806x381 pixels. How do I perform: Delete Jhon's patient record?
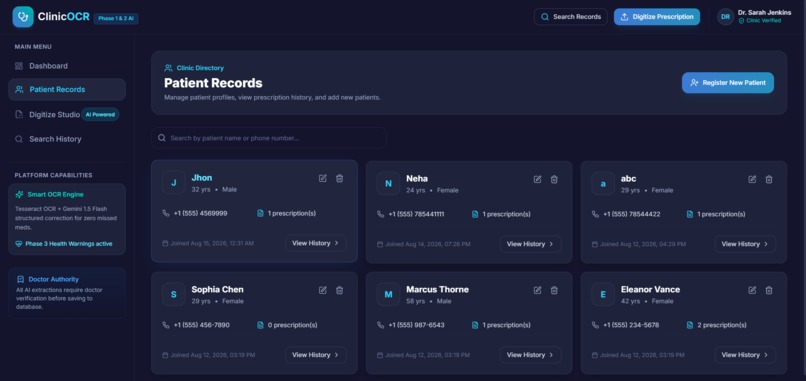pyautogui.click(x=339, y=178)
